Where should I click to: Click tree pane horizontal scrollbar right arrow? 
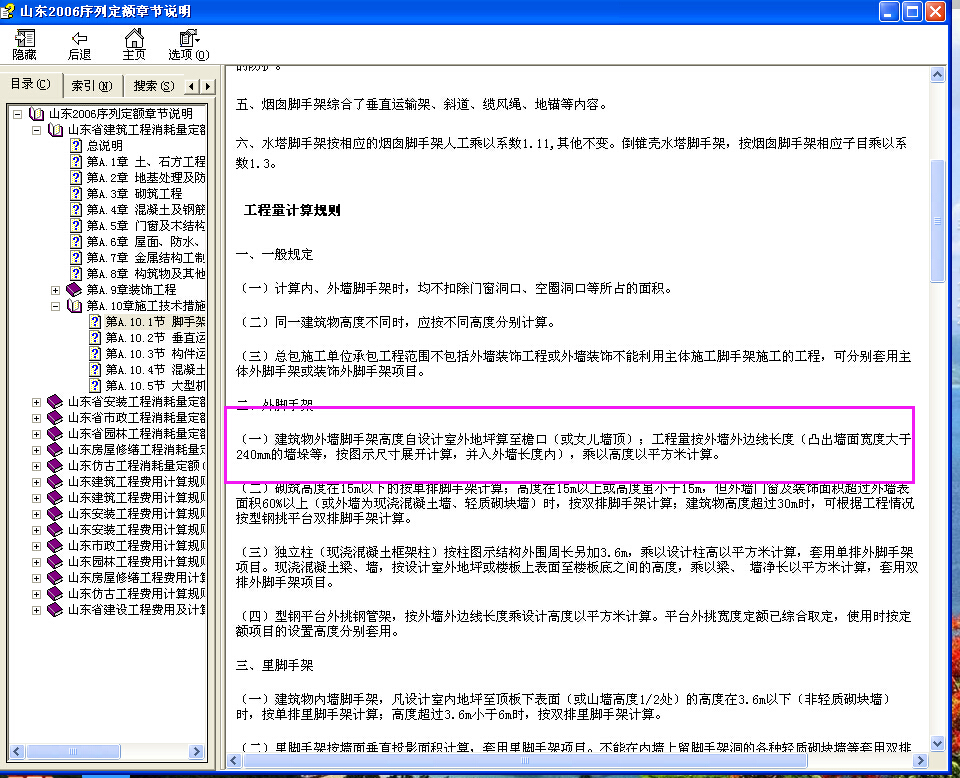pyautogui.click(x=197, y=751)
